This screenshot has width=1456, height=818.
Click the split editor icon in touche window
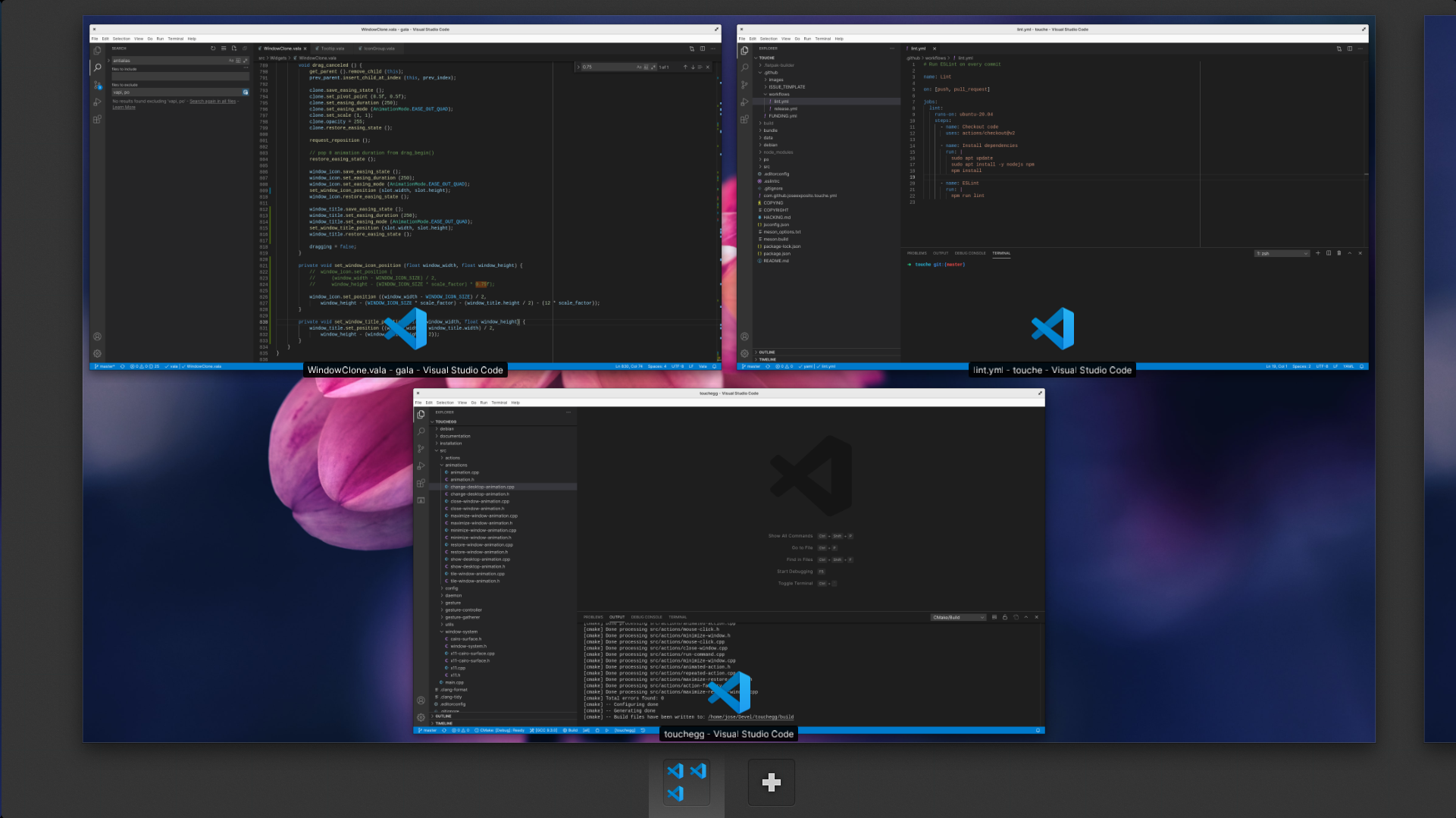tap(1350, 49)
